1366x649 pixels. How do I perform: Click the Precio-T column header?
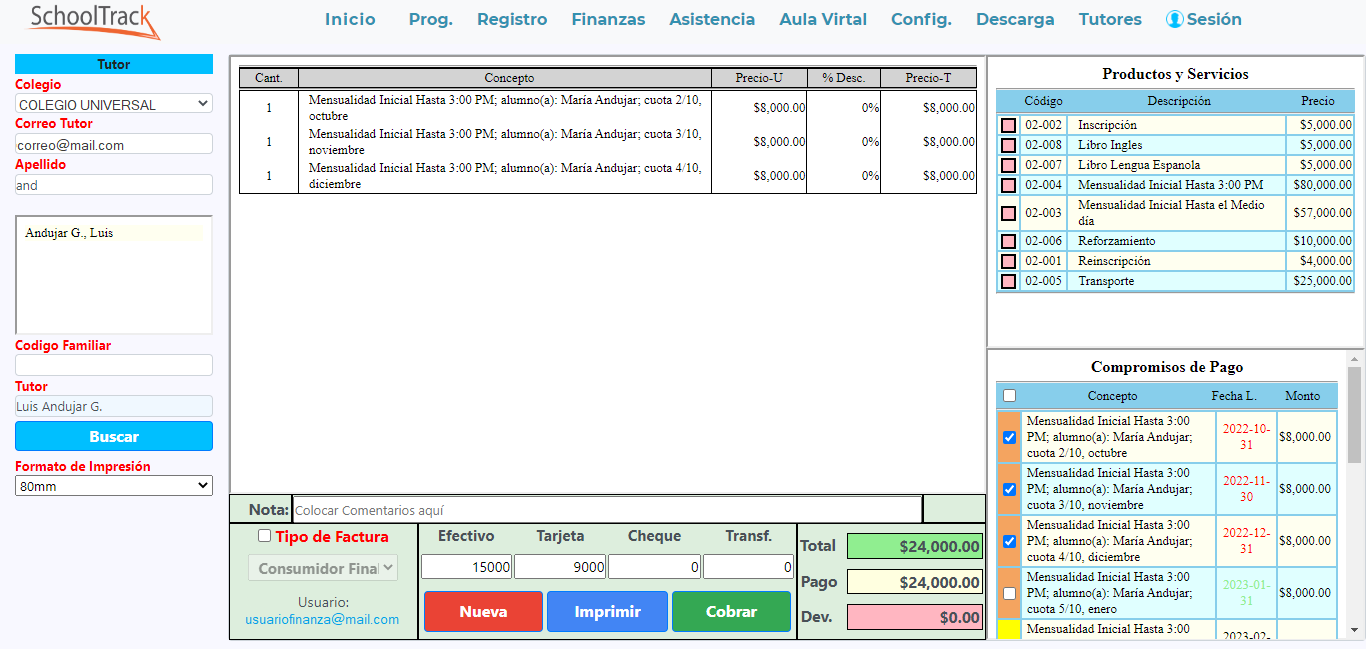tap(928, 78)
